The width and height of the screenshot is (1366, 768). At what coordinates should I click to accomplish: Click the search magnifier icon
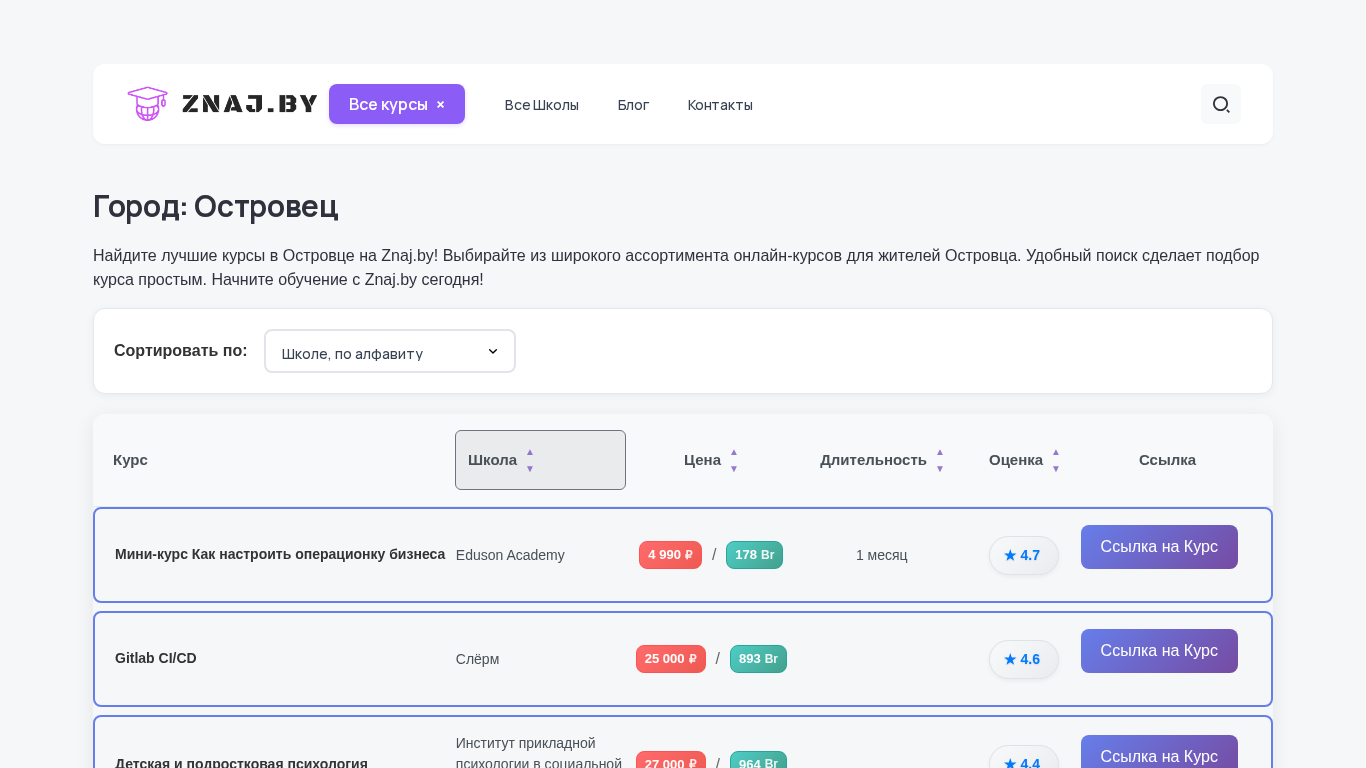(1220, 104)
